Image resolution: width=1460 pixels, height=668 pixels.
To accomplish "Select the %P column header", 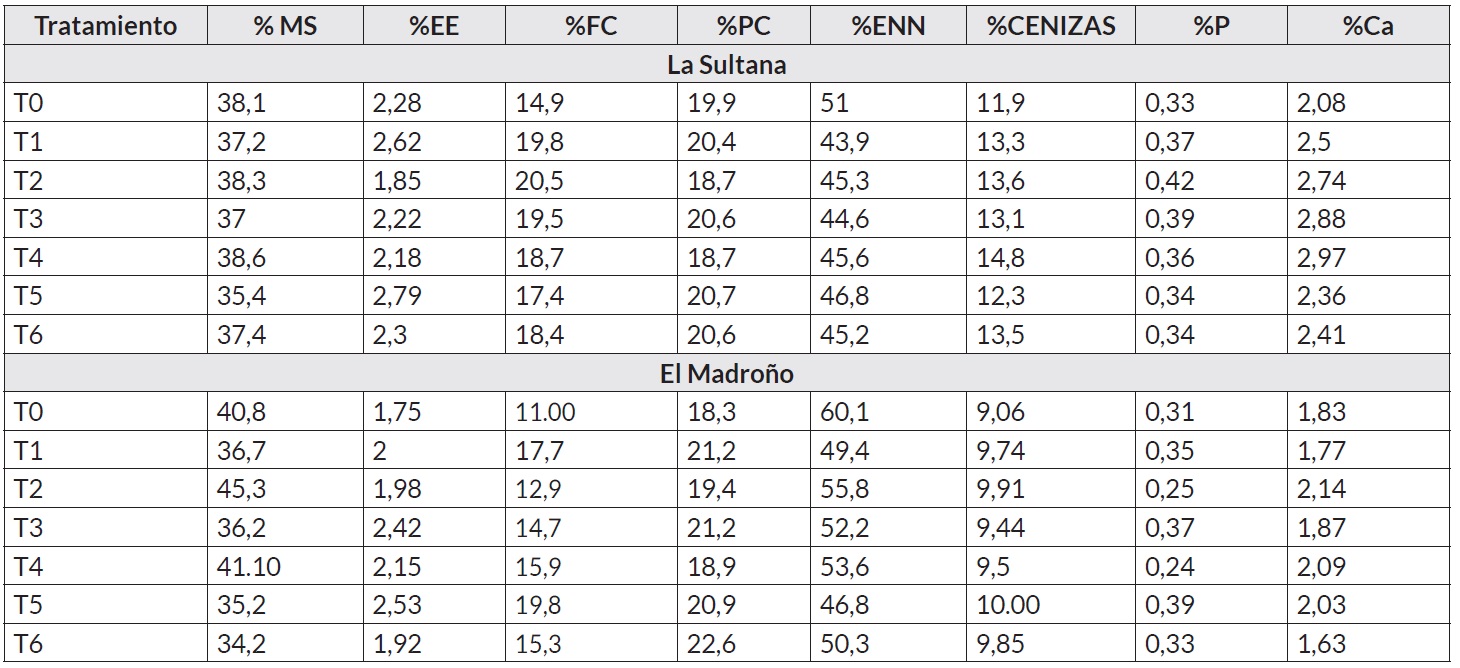I will (1211, 26).
